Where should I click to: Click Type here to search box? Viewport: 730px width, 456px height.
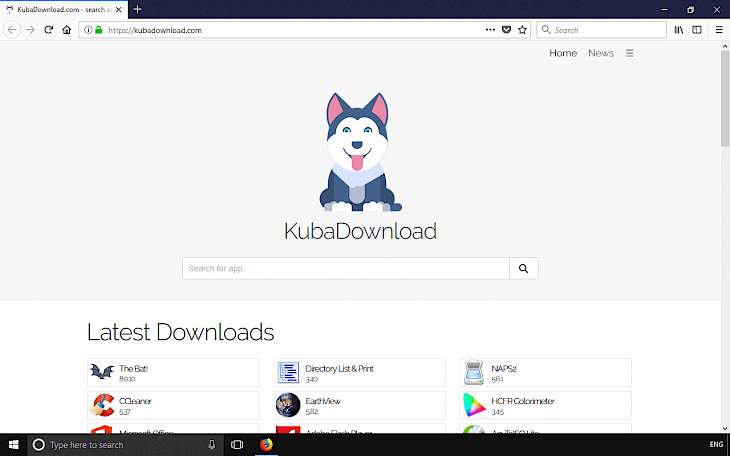[126, 445]
